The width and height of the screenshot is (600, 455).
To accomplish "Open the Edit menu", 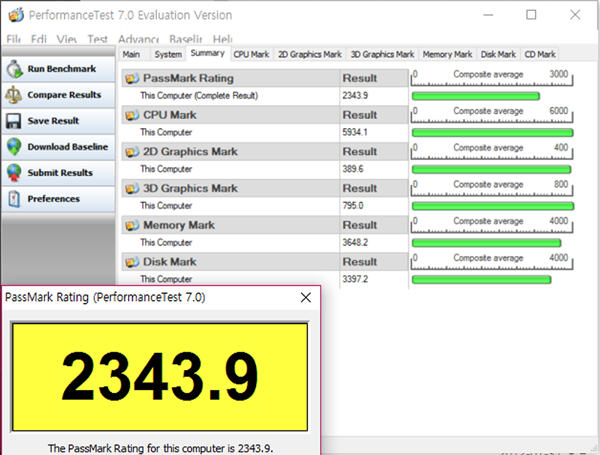I will [39, 39].
